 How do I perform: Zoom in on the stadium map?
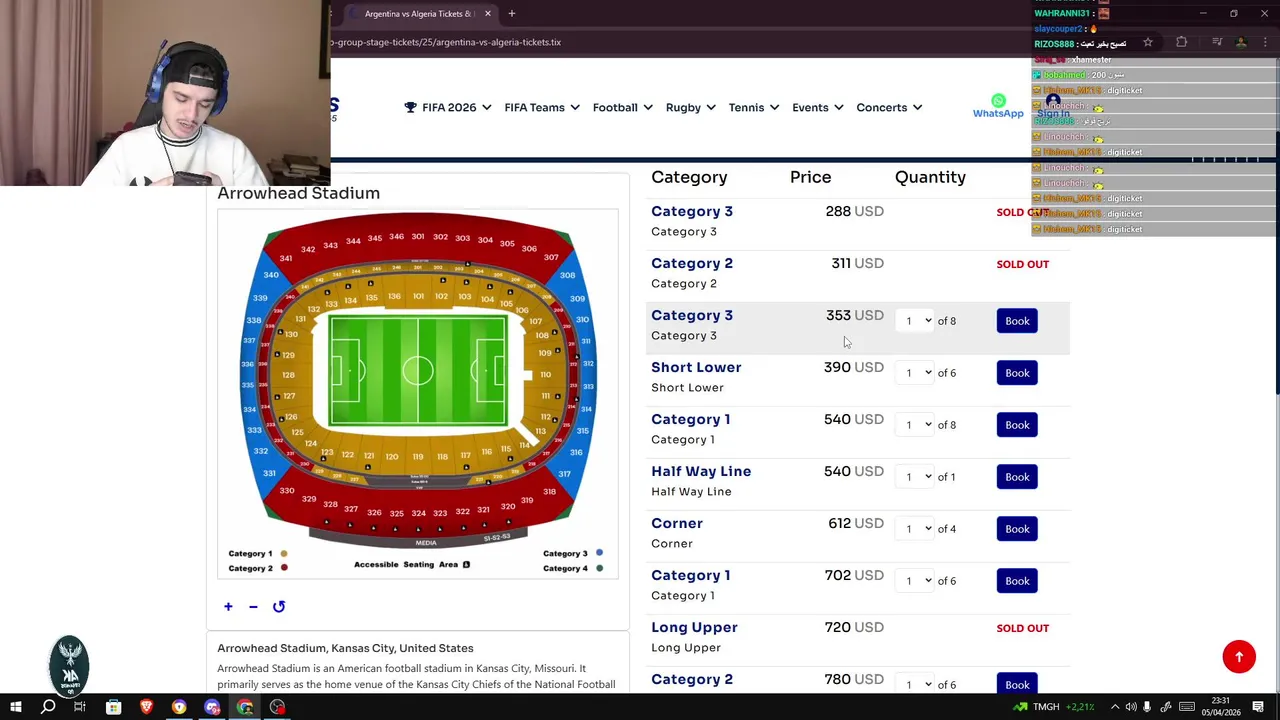(x=228, y=607)
